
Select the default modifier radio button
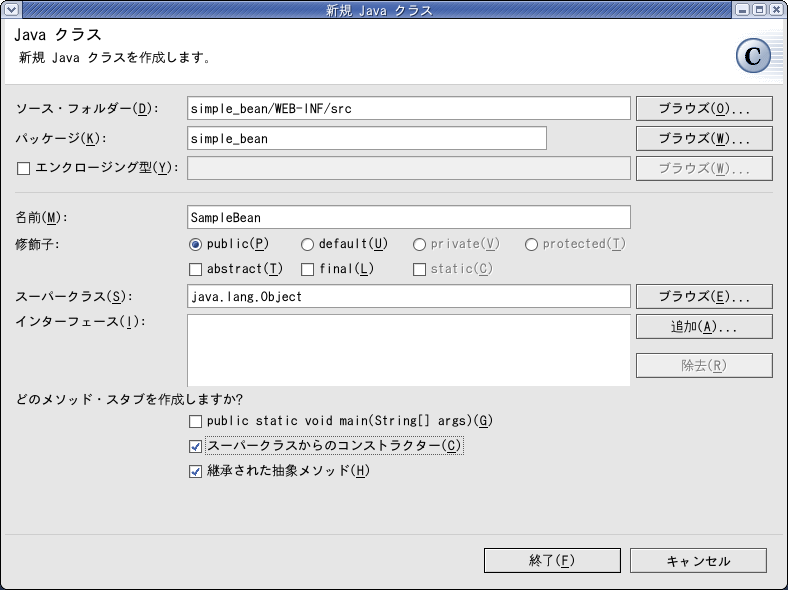(x=307, y=245)
